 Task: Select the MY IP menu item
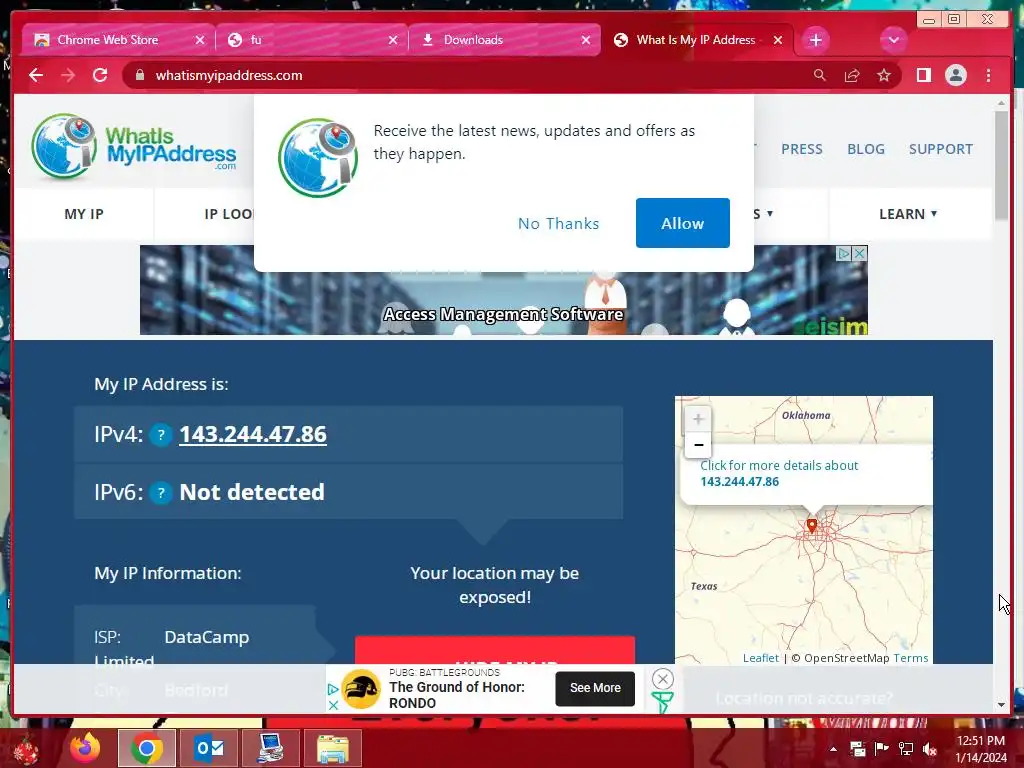click(x=84, y=214)
